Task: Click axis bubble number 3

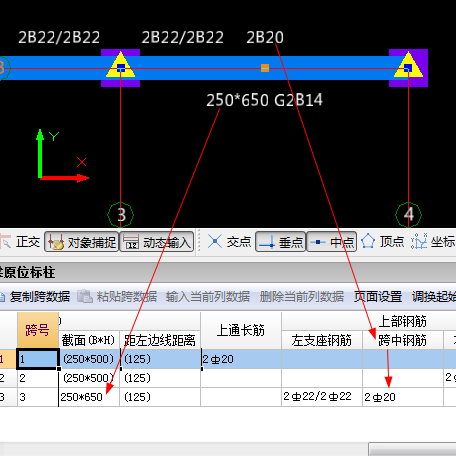Action: 121,215
